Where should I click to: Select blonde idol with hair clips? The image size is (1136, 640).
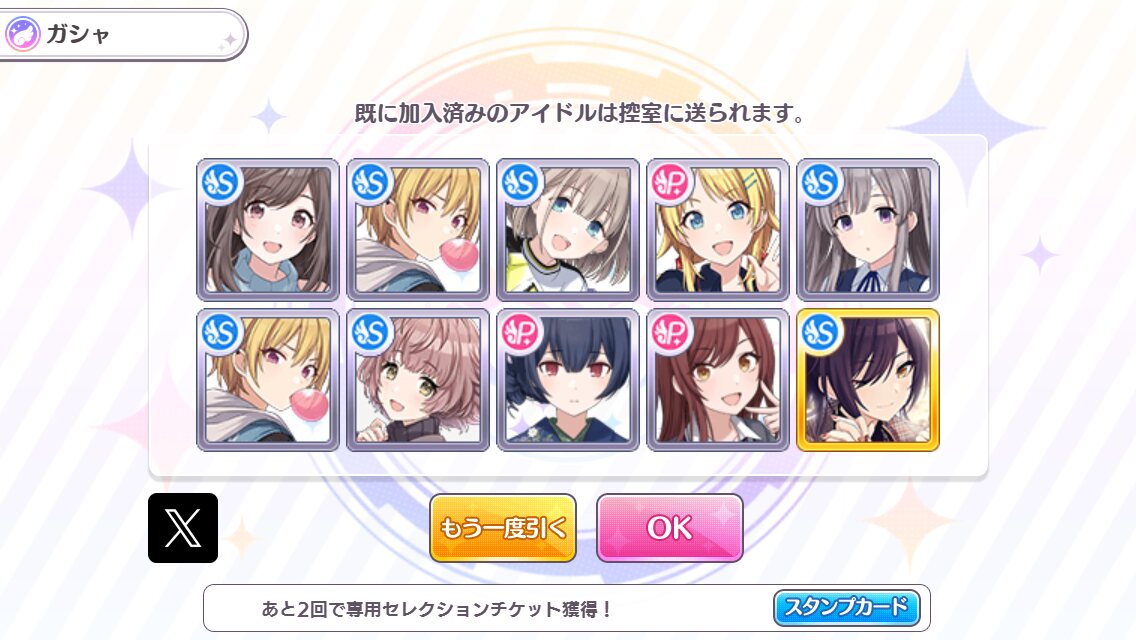pos(718,230)
